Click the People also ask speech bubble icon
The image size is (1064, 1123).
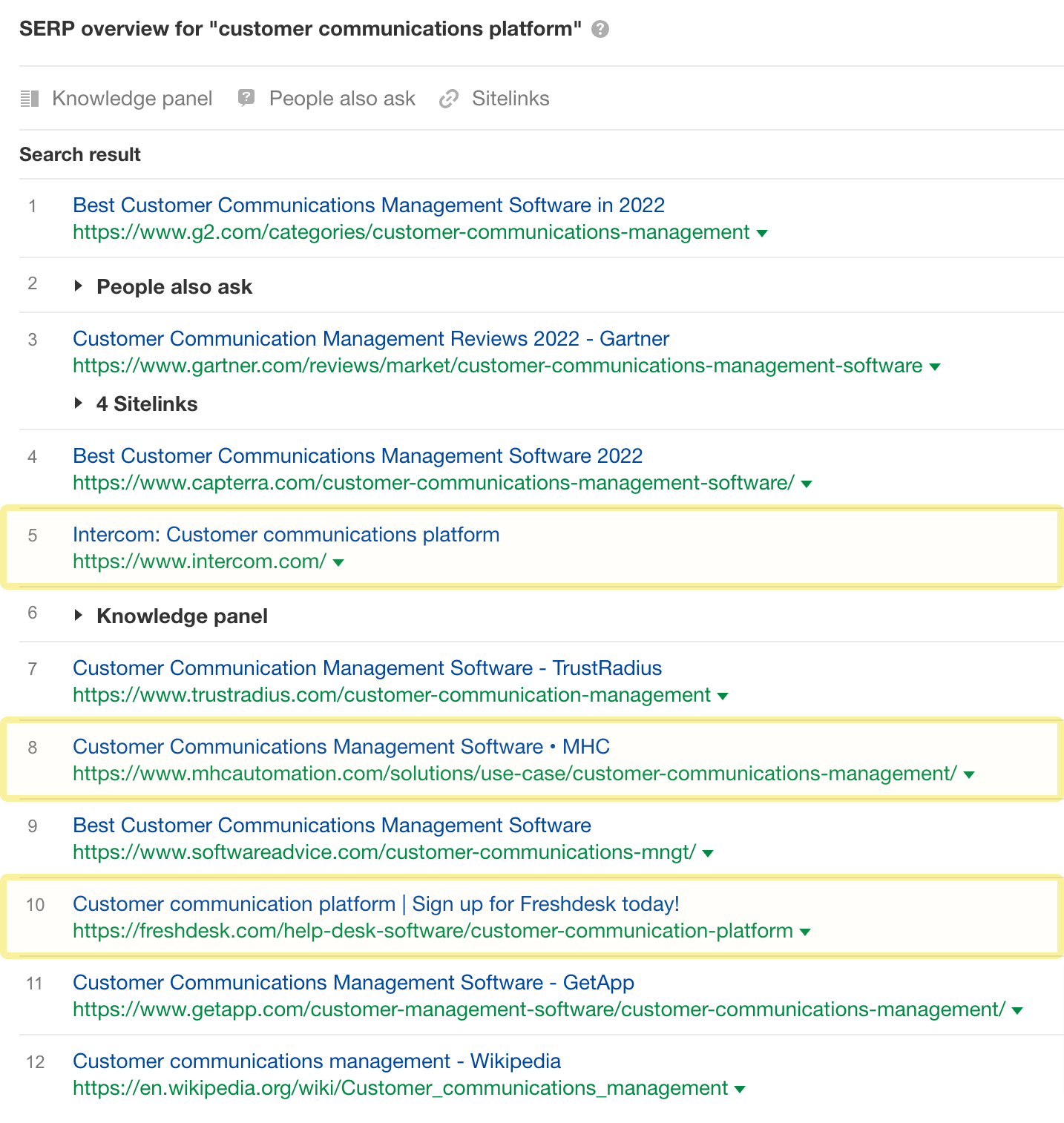coord(245,98)
